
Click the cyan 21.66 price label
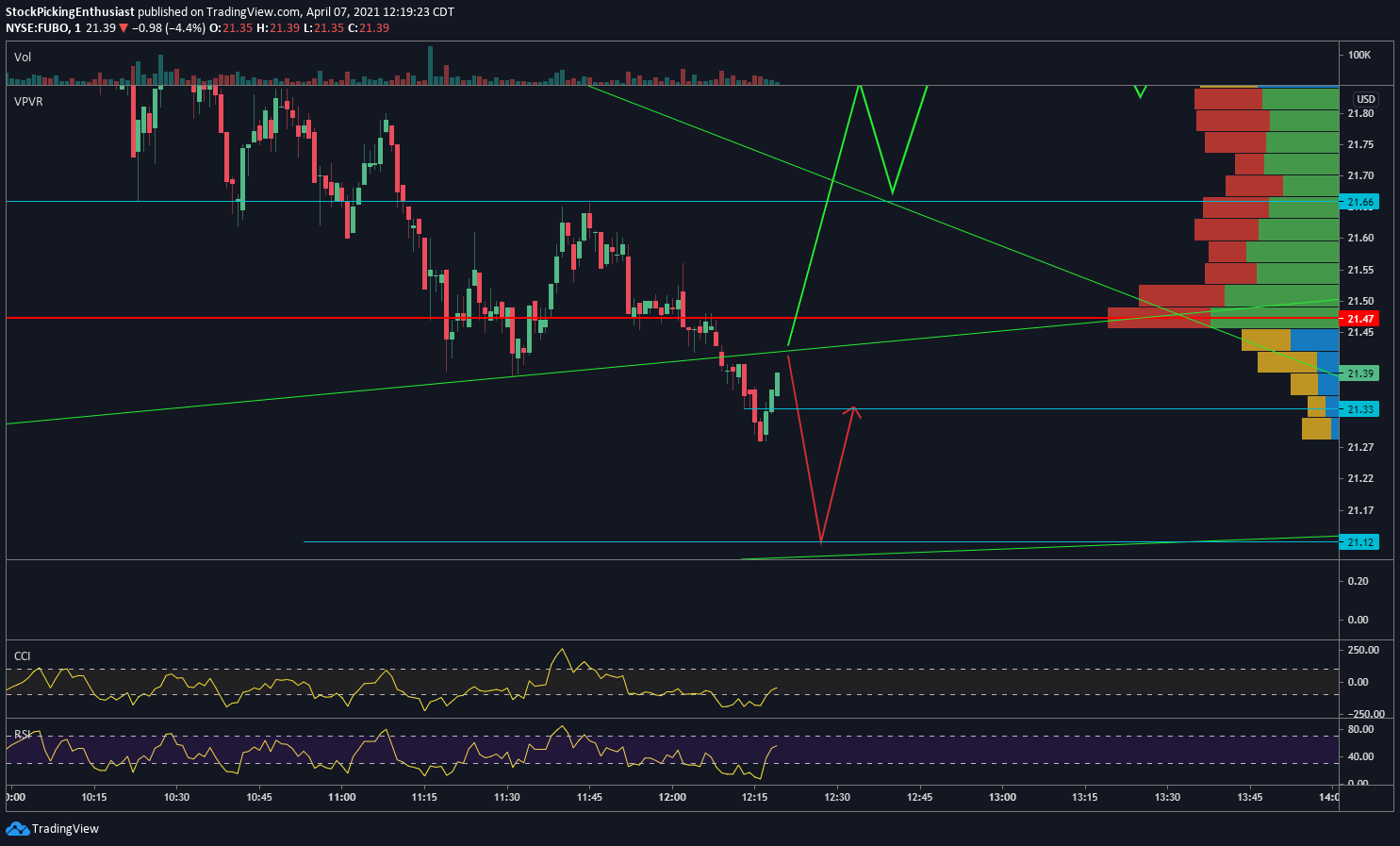[x=1359, y=202]
